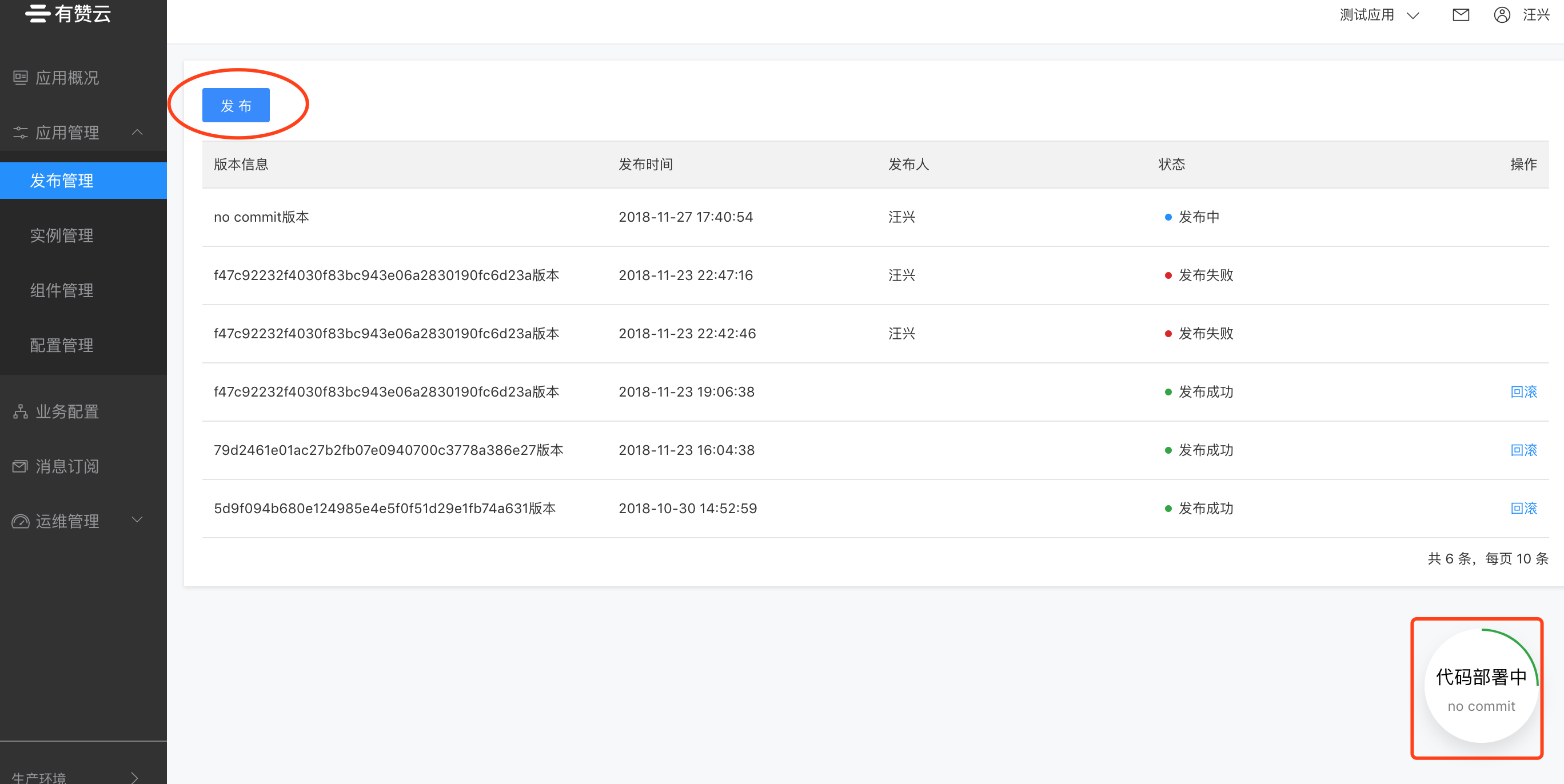This screenshot has width=1564, height=784.
Task: Click the 应用概况 sidebar icon
Action: point(21,78)
